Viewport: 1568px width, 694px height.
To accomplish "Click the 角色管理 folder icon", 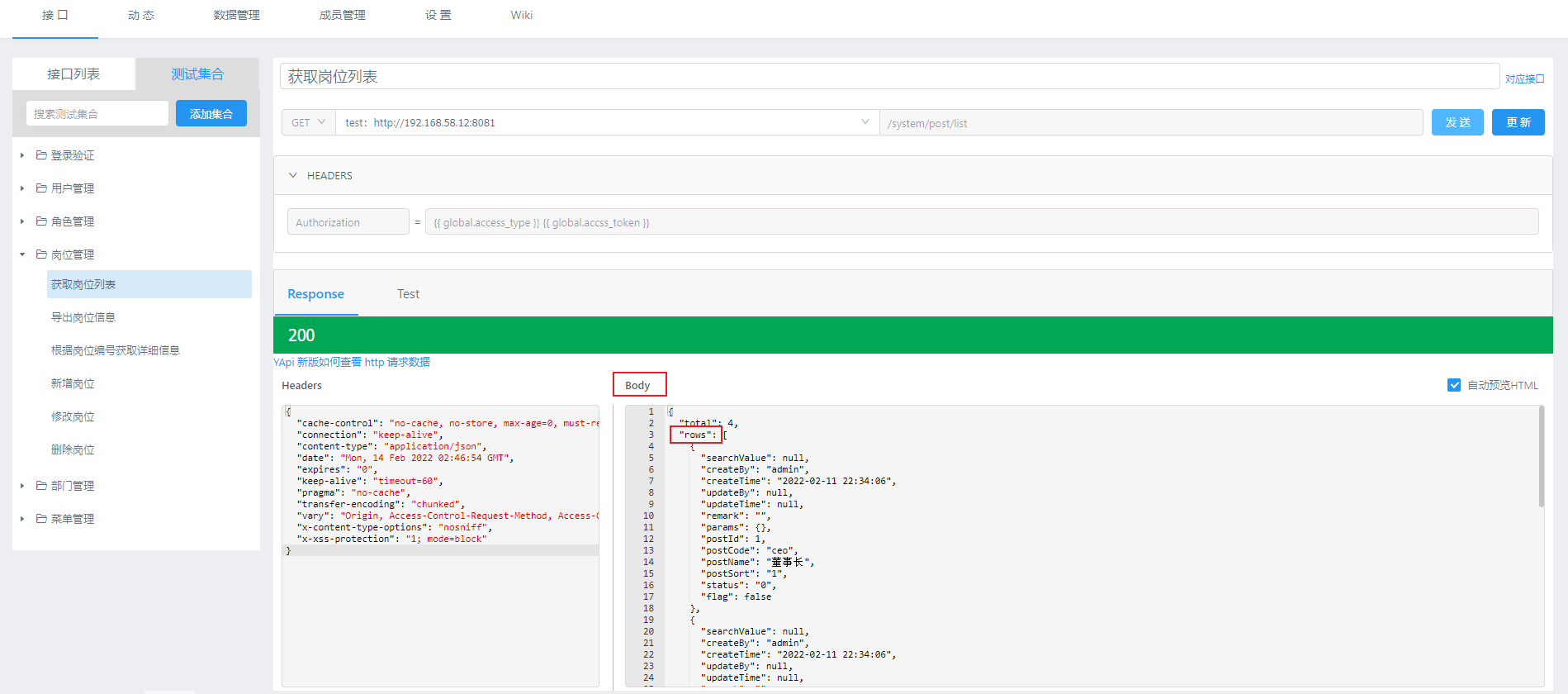I will (41, 221).
